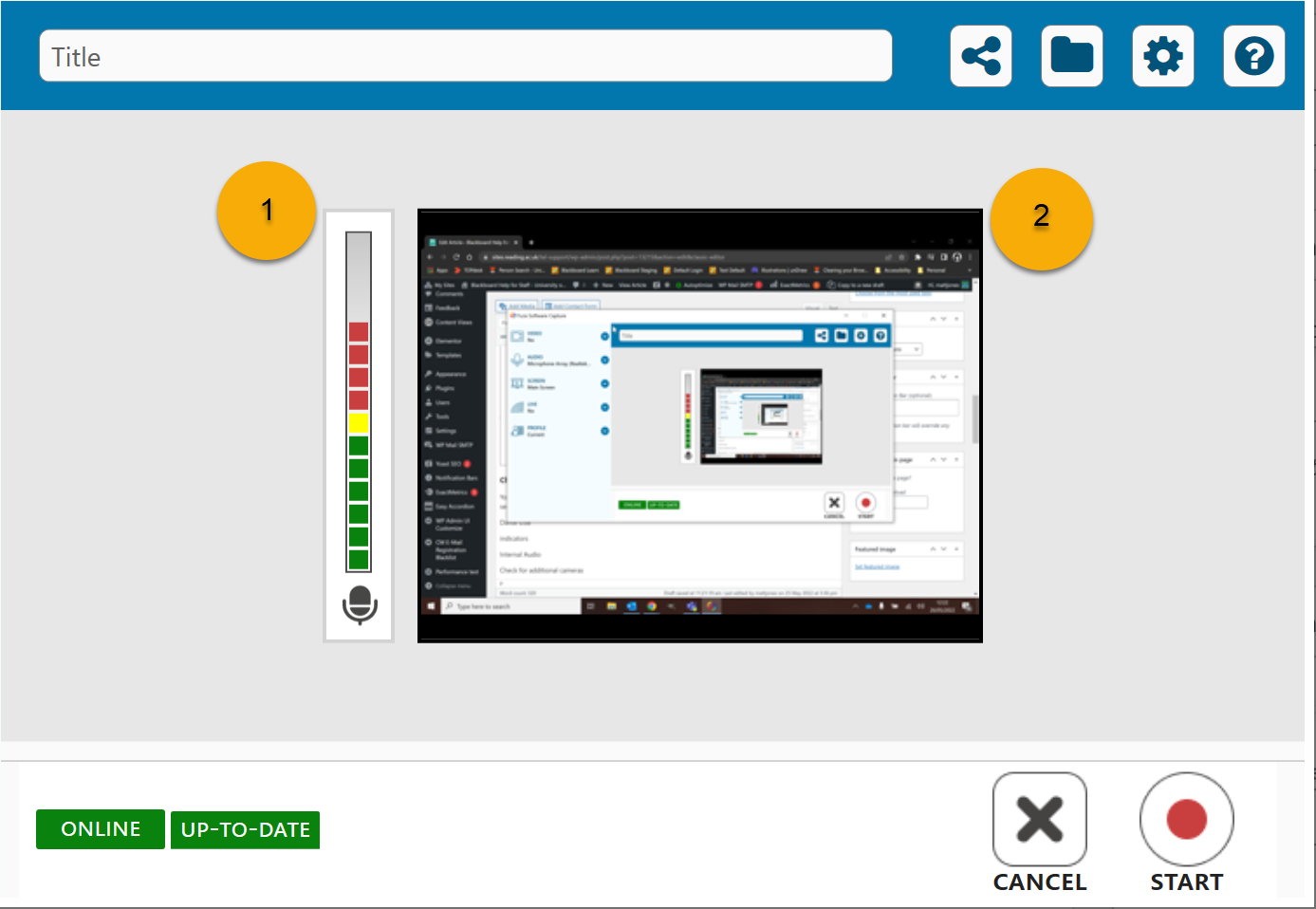Open help via question mark icon
The image size is (1316, 909).
pyautogui.click(x=1253, y=56)
